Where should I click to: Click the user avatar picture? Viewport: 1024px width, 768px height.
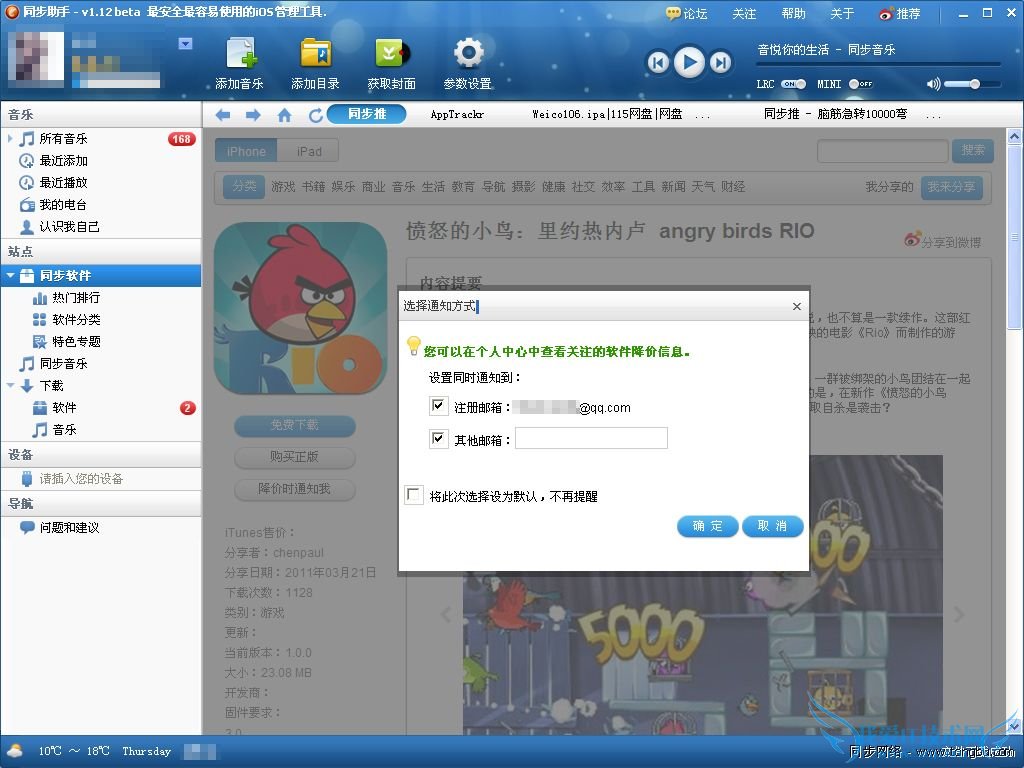click(36, 60)
